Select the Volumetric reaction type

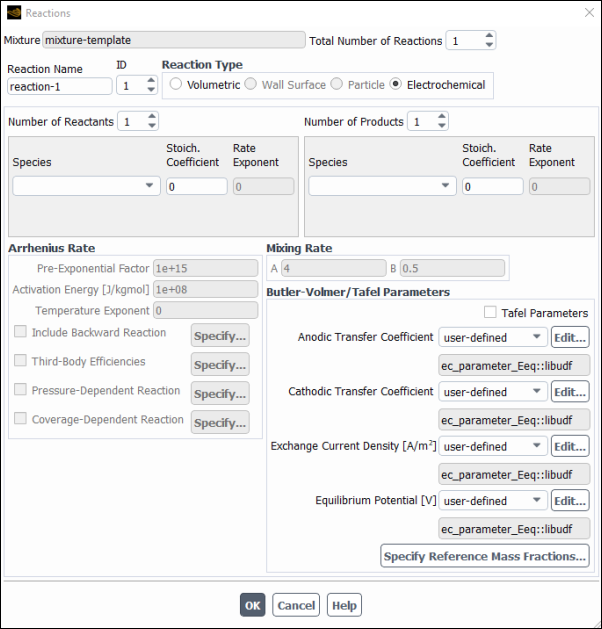(x=176, y=84)
